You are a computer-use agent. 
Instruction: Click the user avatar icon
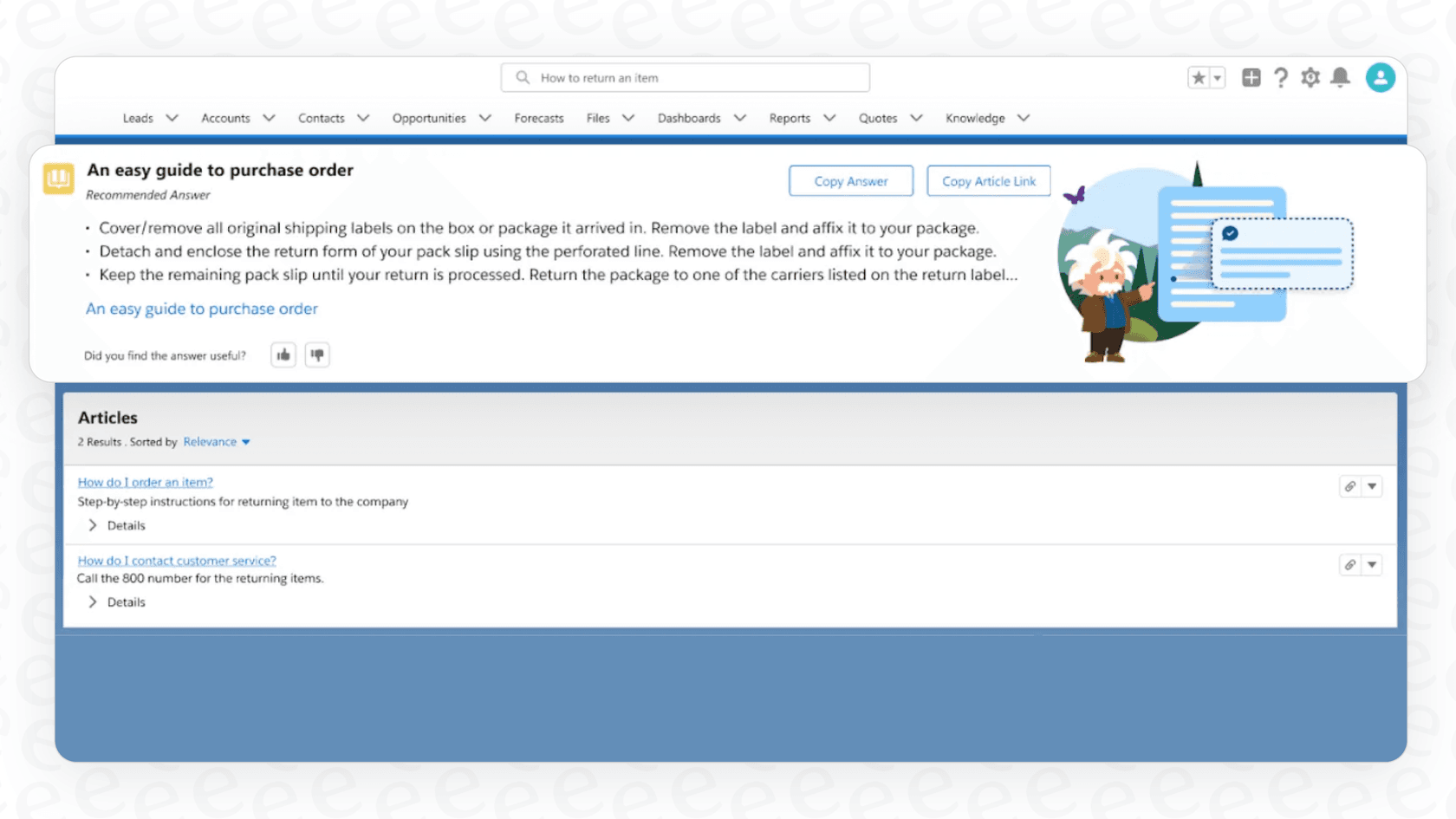click(x=1381, y=77)
